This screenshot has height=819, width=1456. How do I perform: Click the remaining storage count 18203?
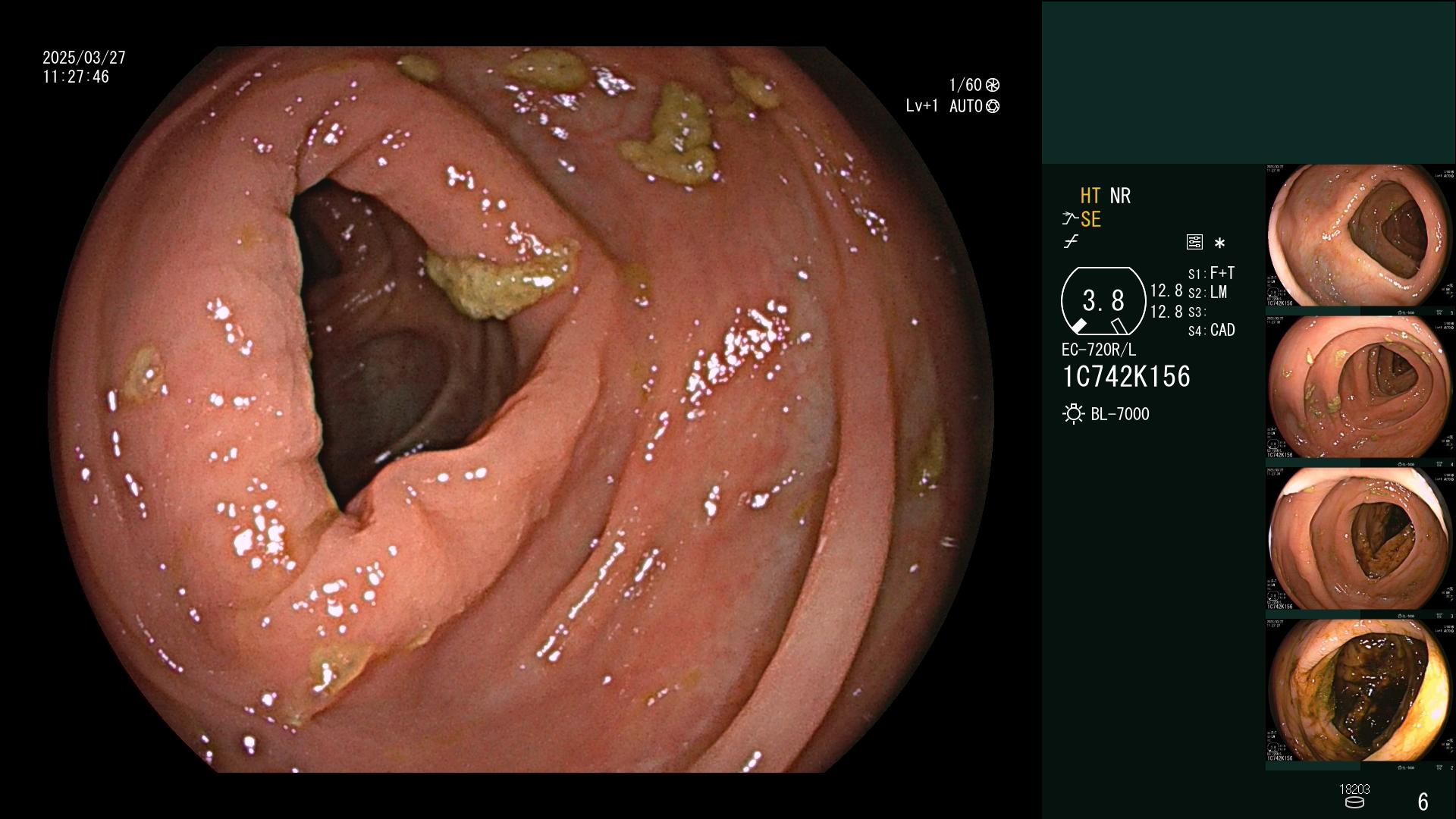point(1354,789)
